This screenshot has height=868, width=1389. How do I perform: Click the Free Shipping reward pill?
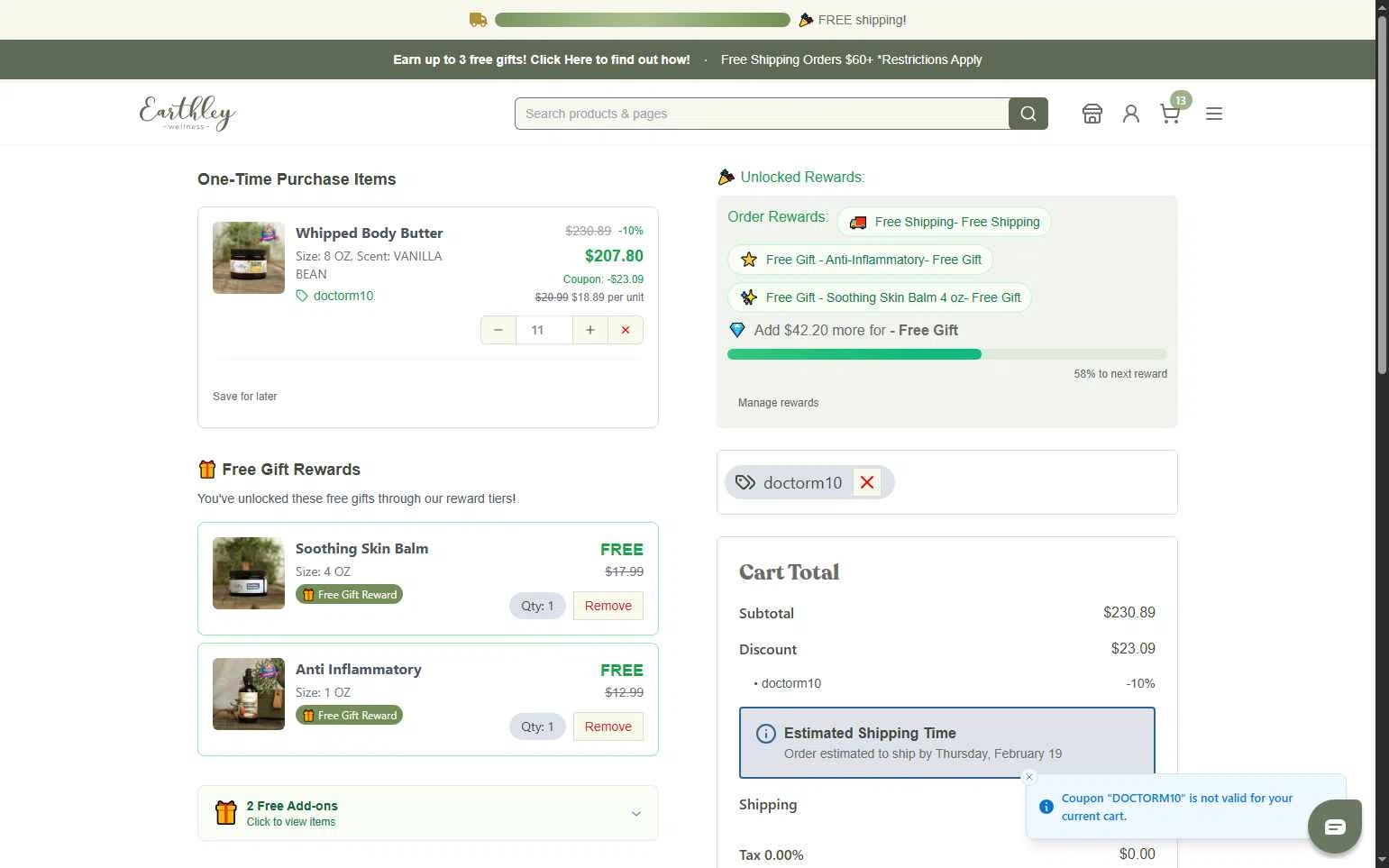[x=944, y=222]
